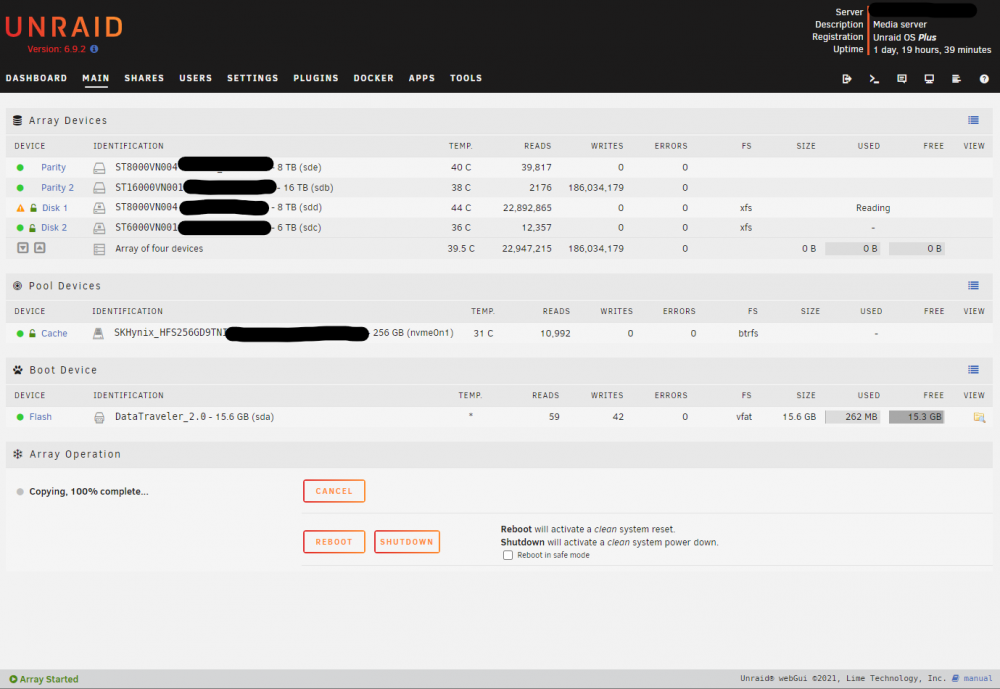Open the Apps tab
1000x689 pixels.
(x=422, y=78)
